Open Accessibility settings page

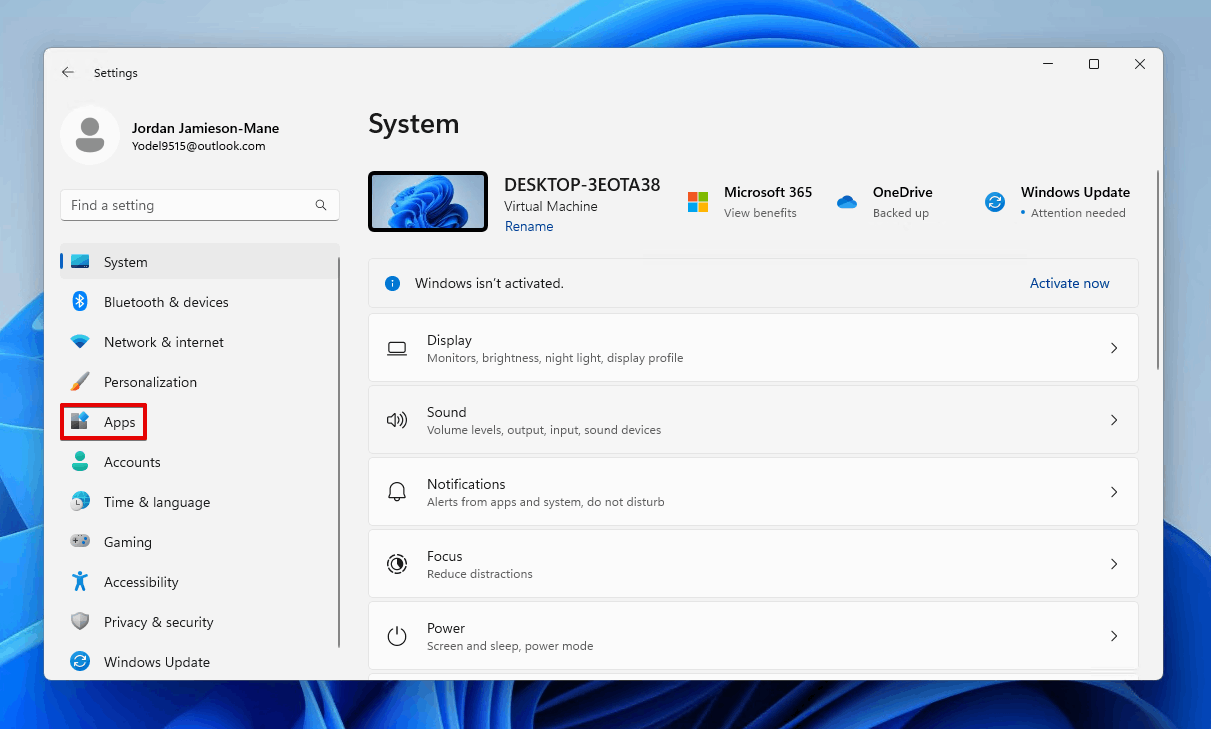click(x=199, y=582)
